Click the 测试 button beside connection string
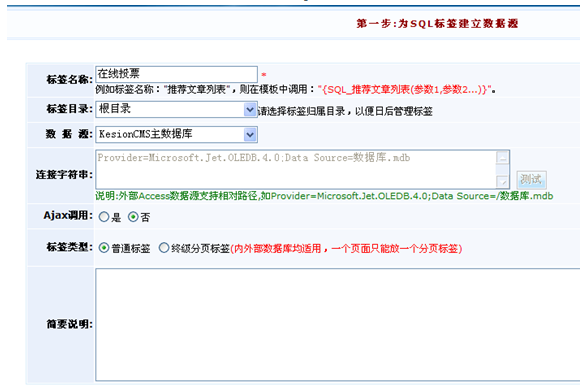Viewport: 584px width, 392px height. point(531,180)
